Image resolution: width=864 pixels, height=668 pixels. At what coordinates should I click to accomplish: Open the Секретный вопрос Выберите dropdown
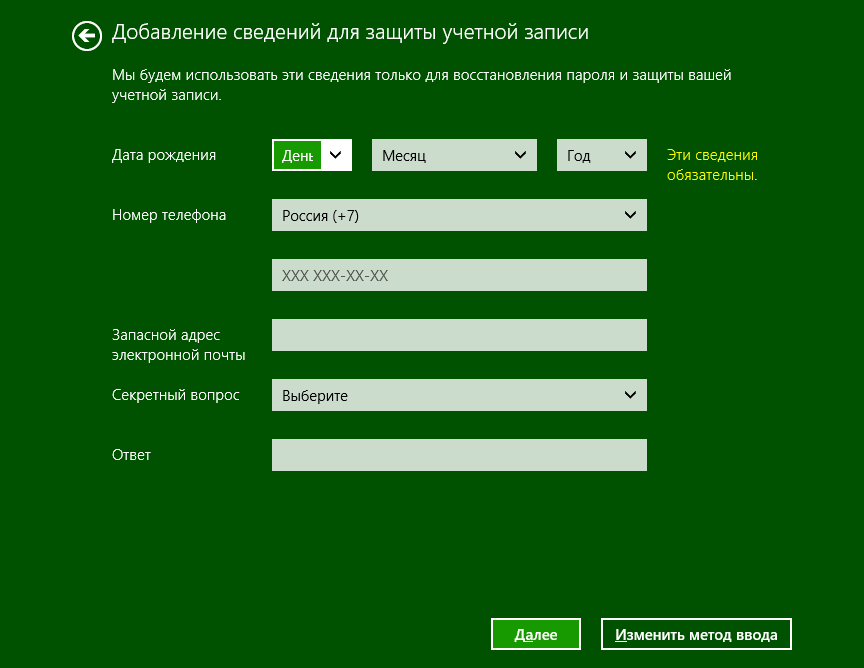click(459, 395)
